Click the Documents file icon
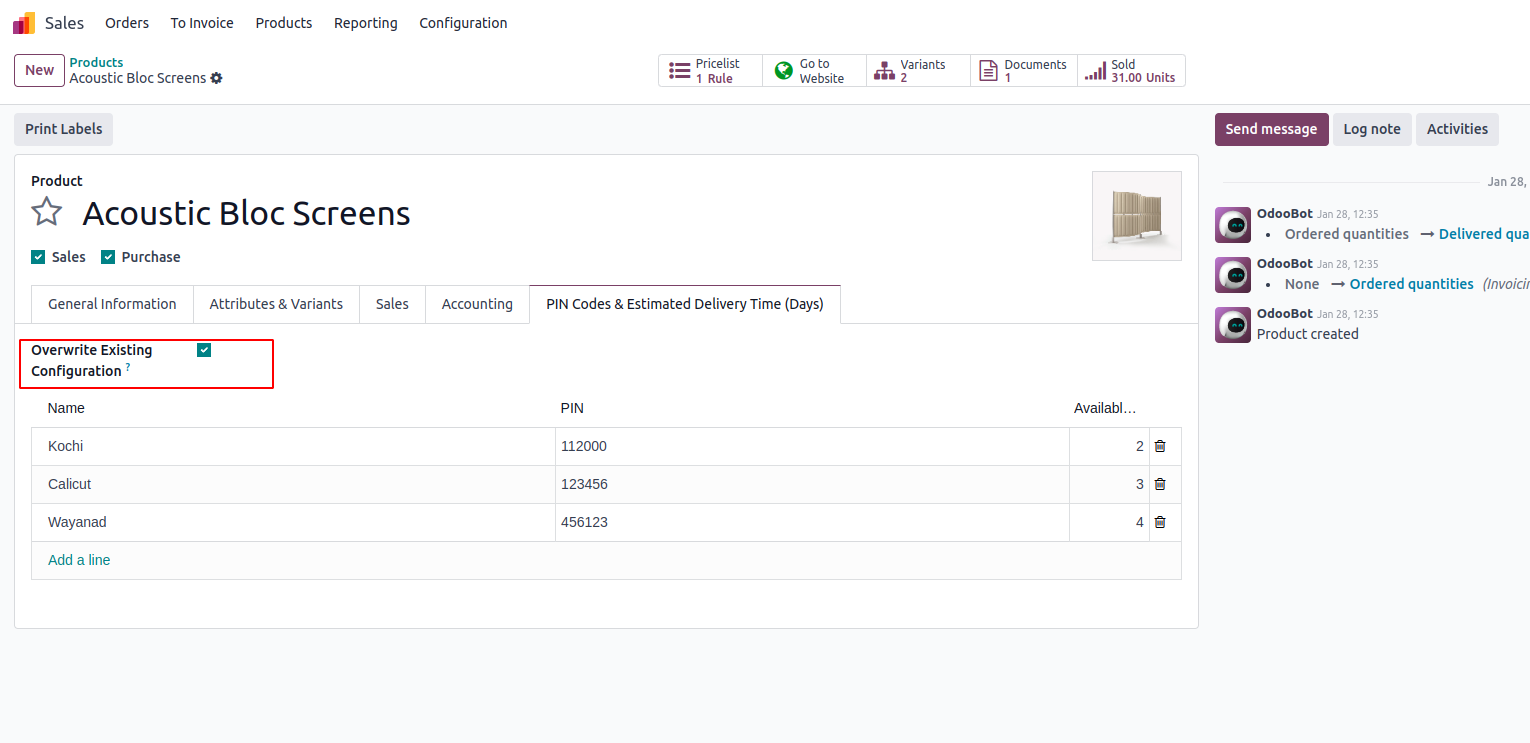The image size is (1530, 743). (988, 71)
